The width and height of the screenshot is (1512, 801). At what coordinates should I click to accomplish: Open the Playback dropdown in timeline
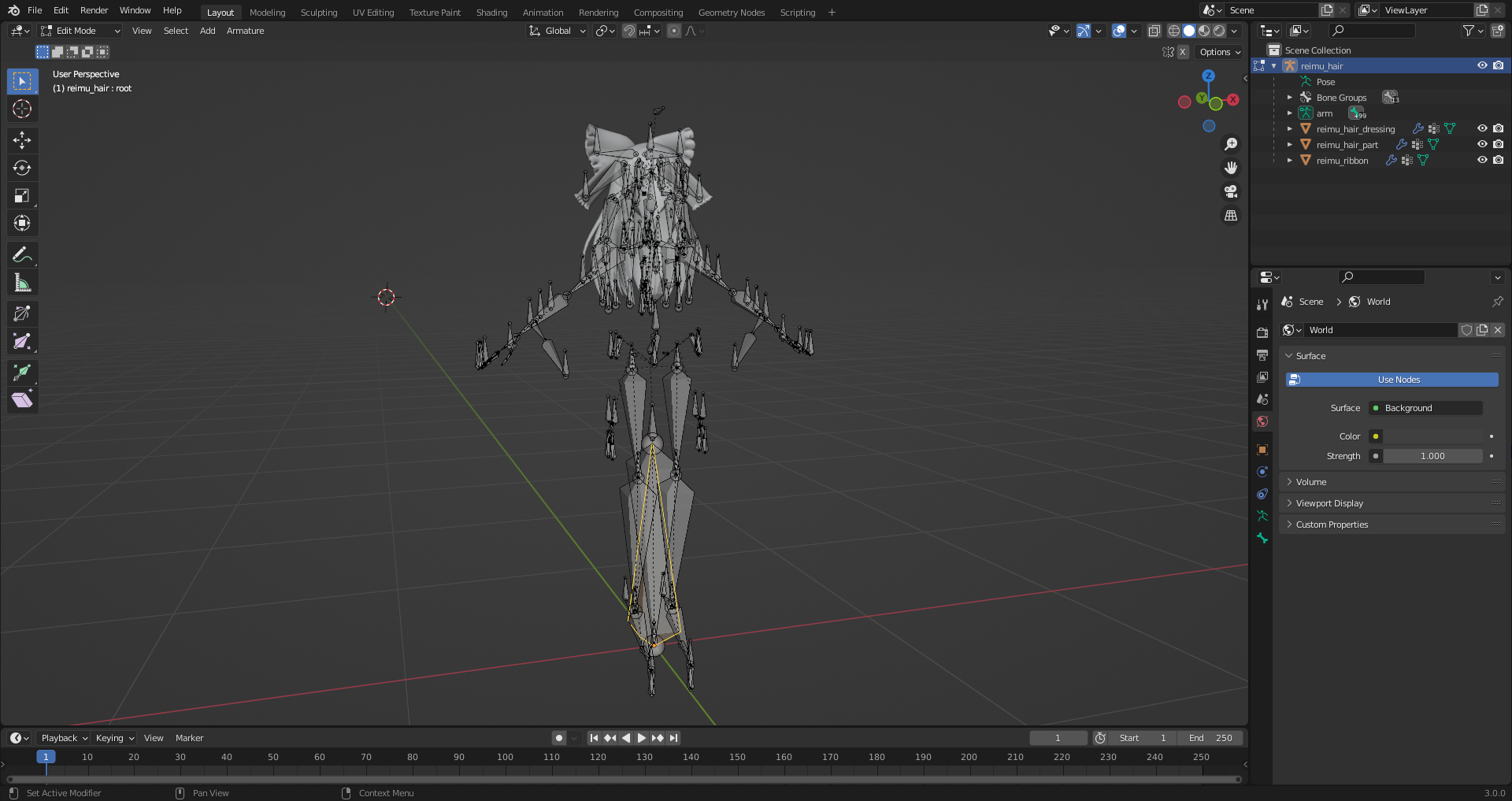pyautogui.click(x=64, y=738)
